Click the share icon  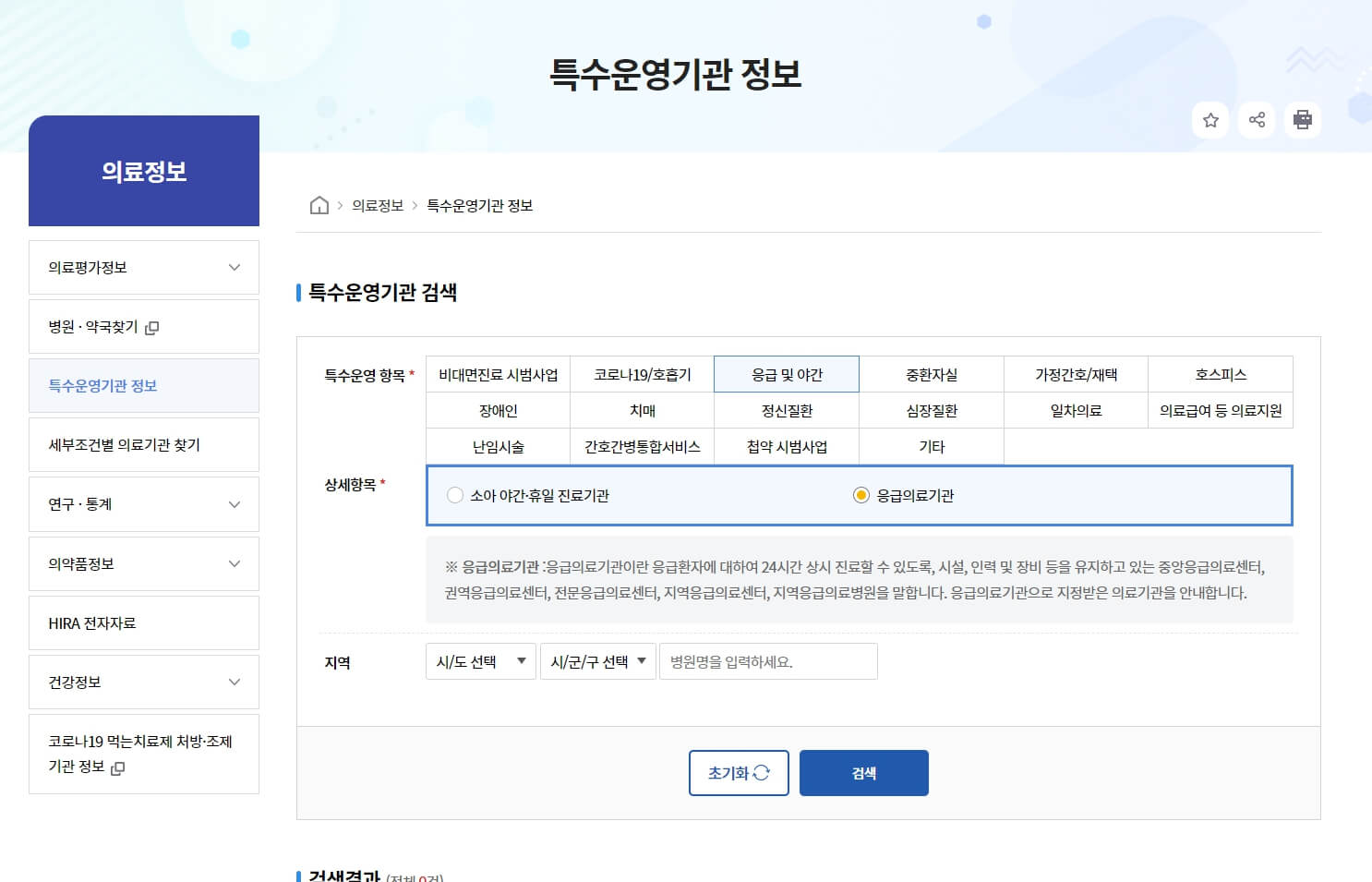1257,120
